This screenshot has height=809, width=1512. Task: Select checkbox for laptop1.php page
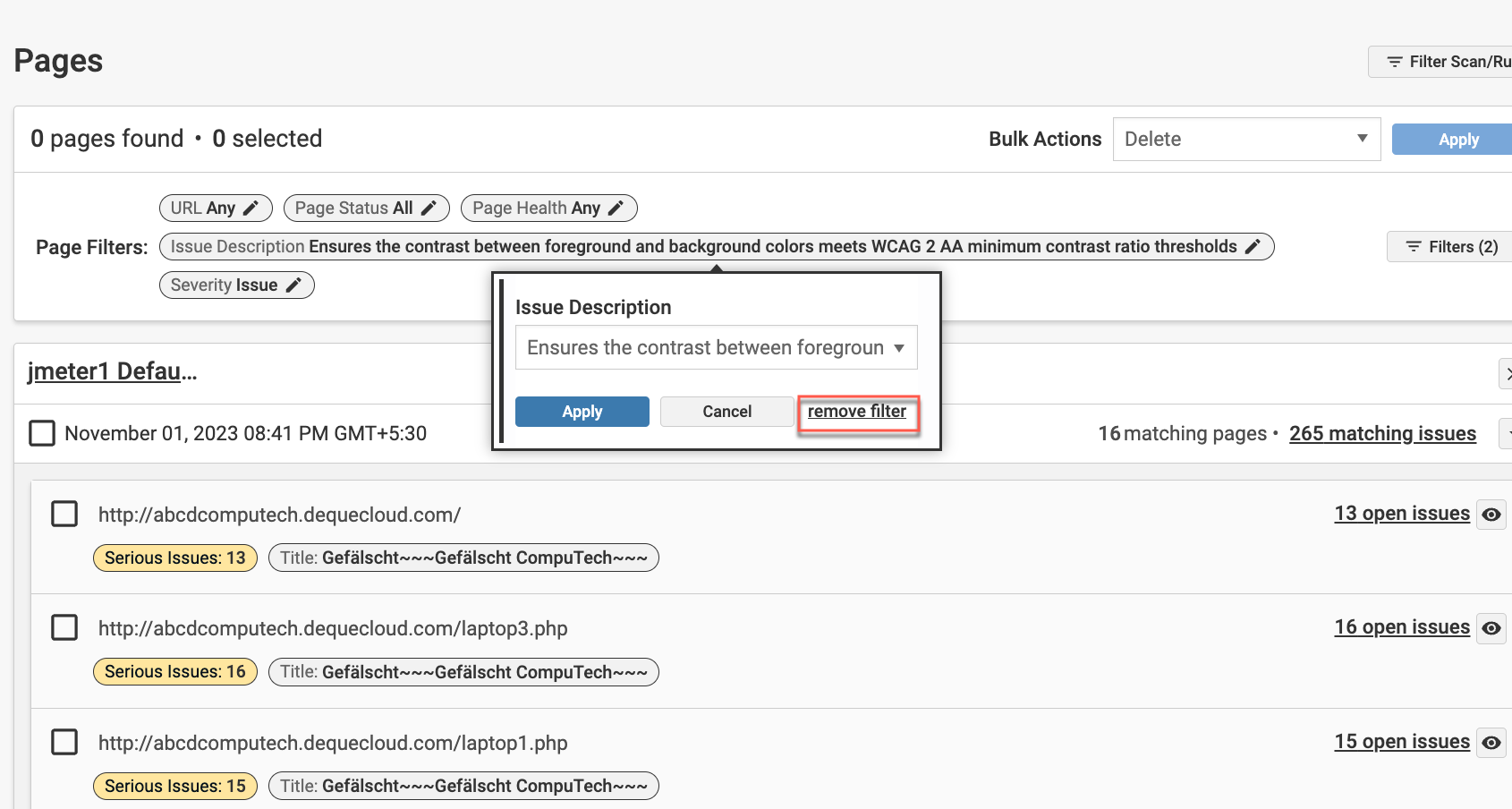[x=64, y=742]
